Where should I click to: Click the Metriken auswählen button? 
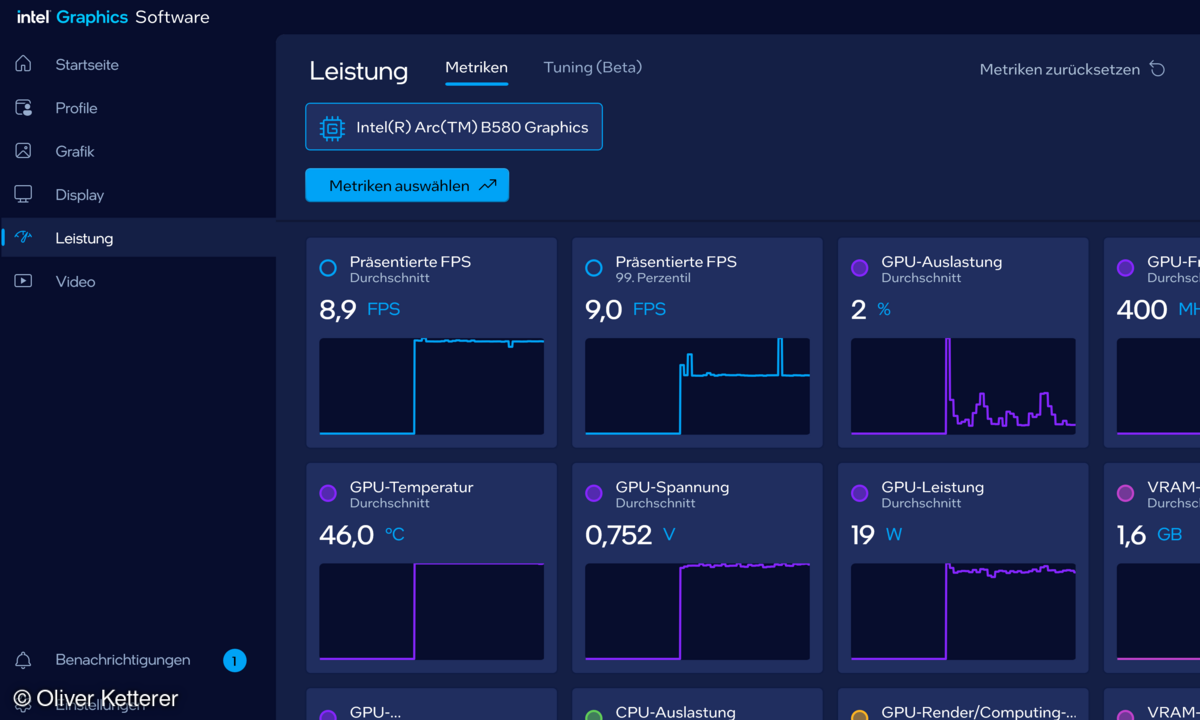(x=407, y=185)
